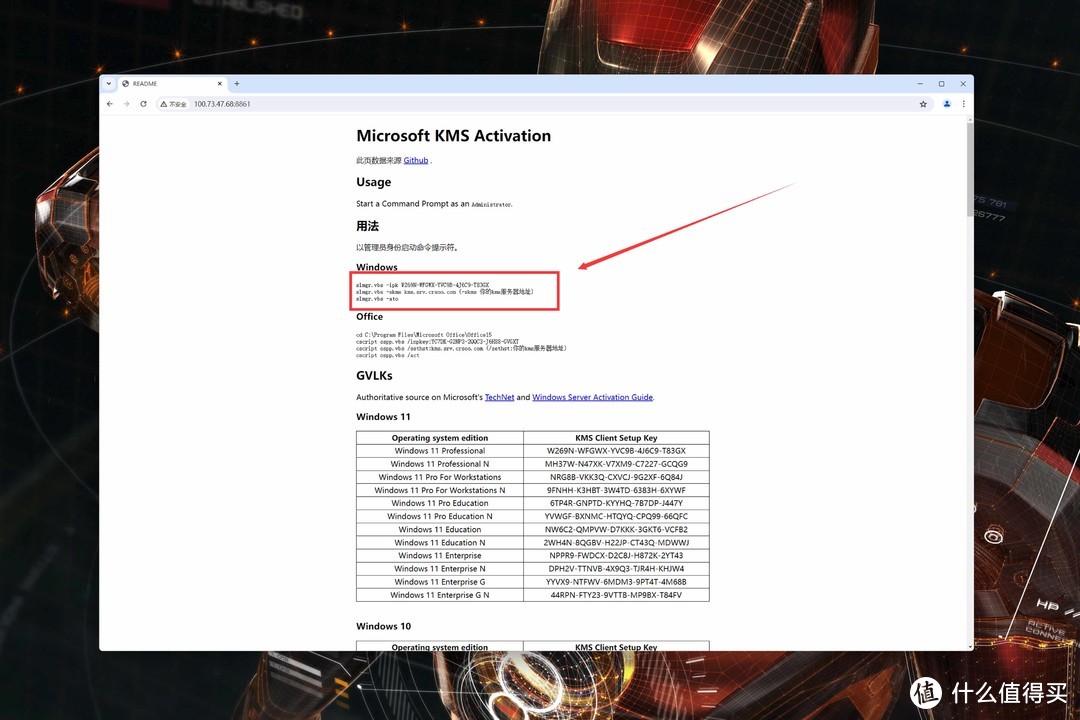Bookmark this page with the star icon
1080x720 pixels.
click(x=923, y=104)
